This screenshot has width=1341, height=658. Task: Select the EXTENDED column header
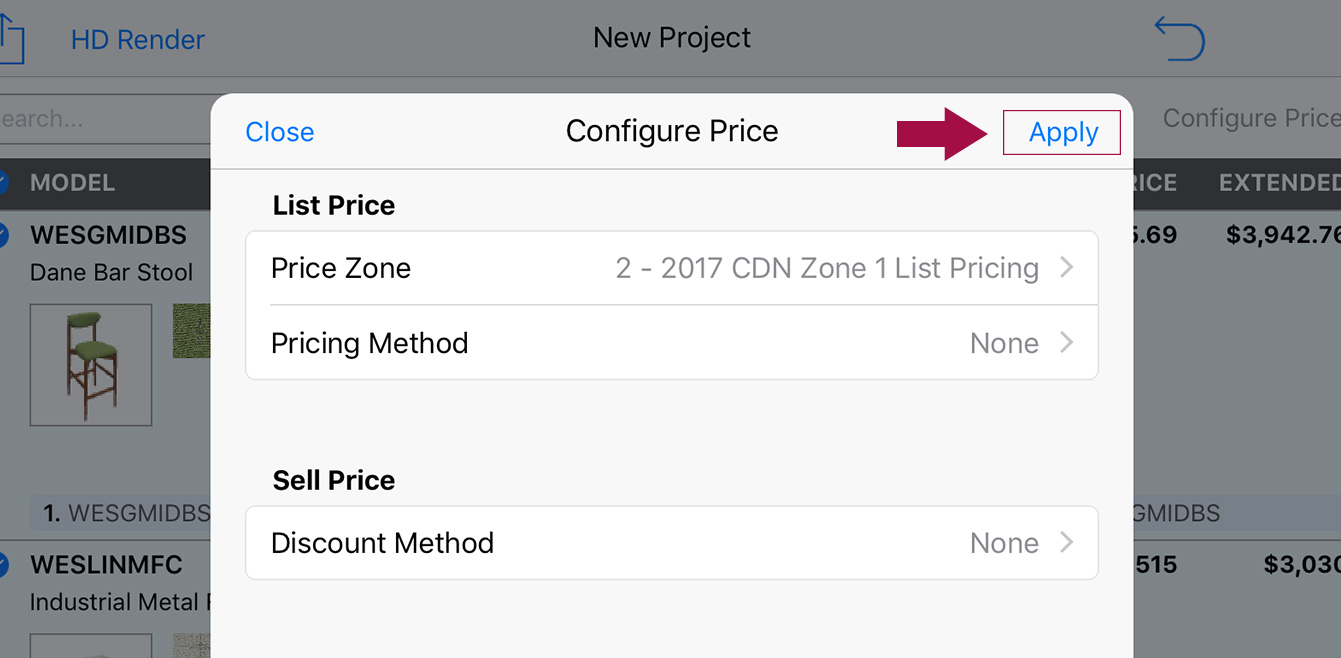pos(1279,183)
